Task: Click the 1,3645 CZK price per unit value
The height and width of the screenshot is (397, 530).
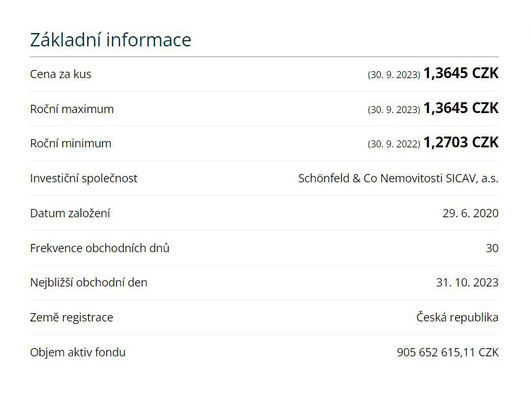Action: pyautogui.click(x=461, y=73)
